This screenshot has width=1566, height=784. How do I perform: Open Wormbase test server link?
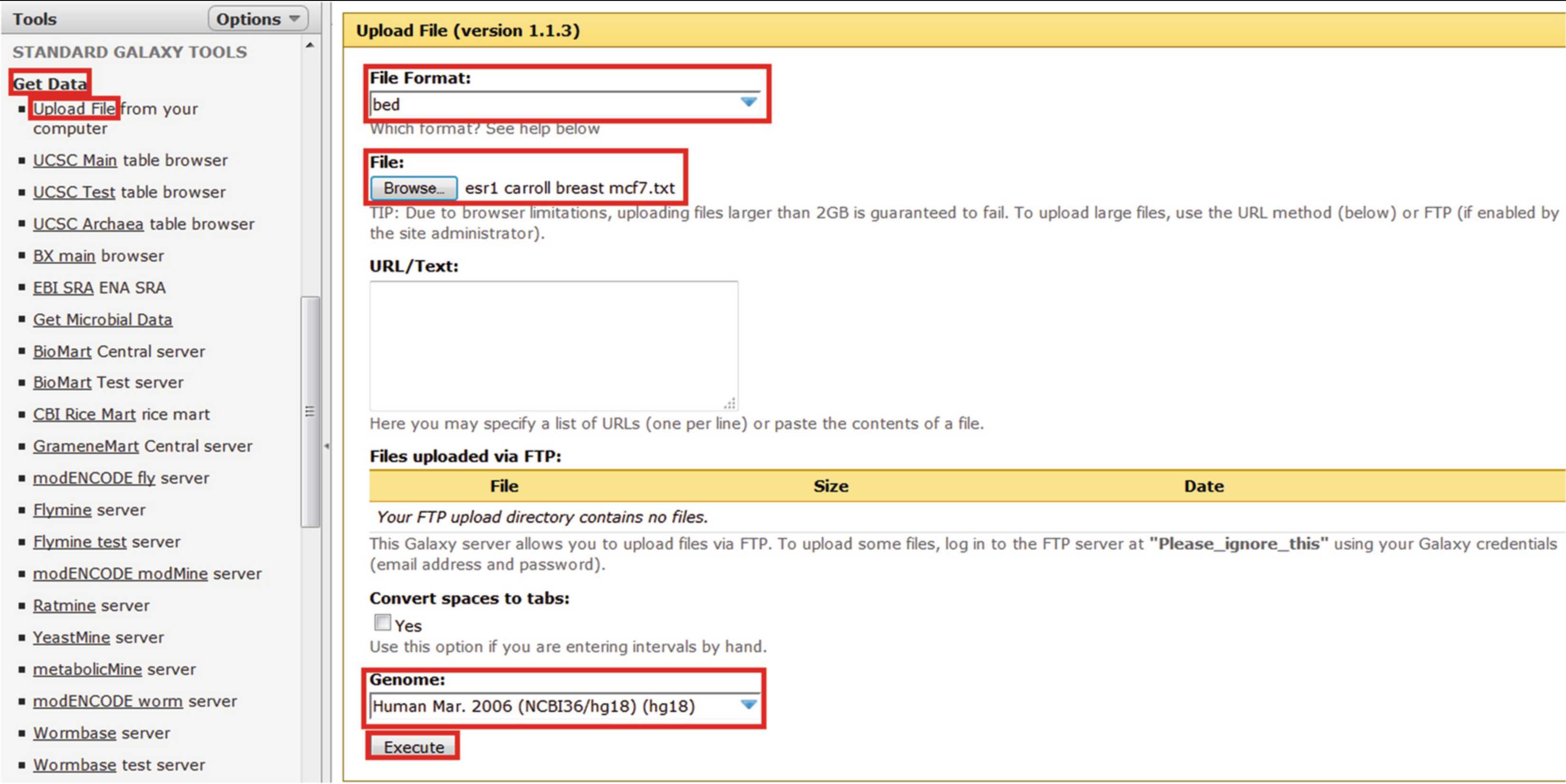(74, 765)
